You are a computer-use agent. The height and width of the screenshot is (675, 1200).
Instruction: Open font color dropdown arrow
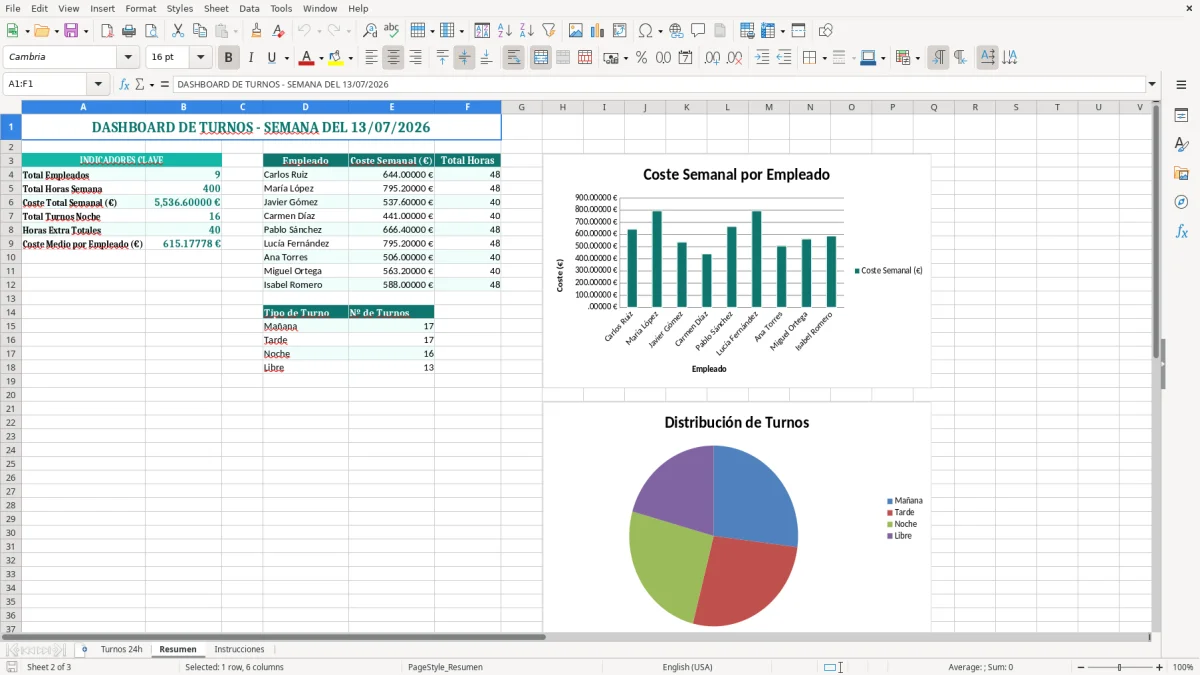pos(321,58)
